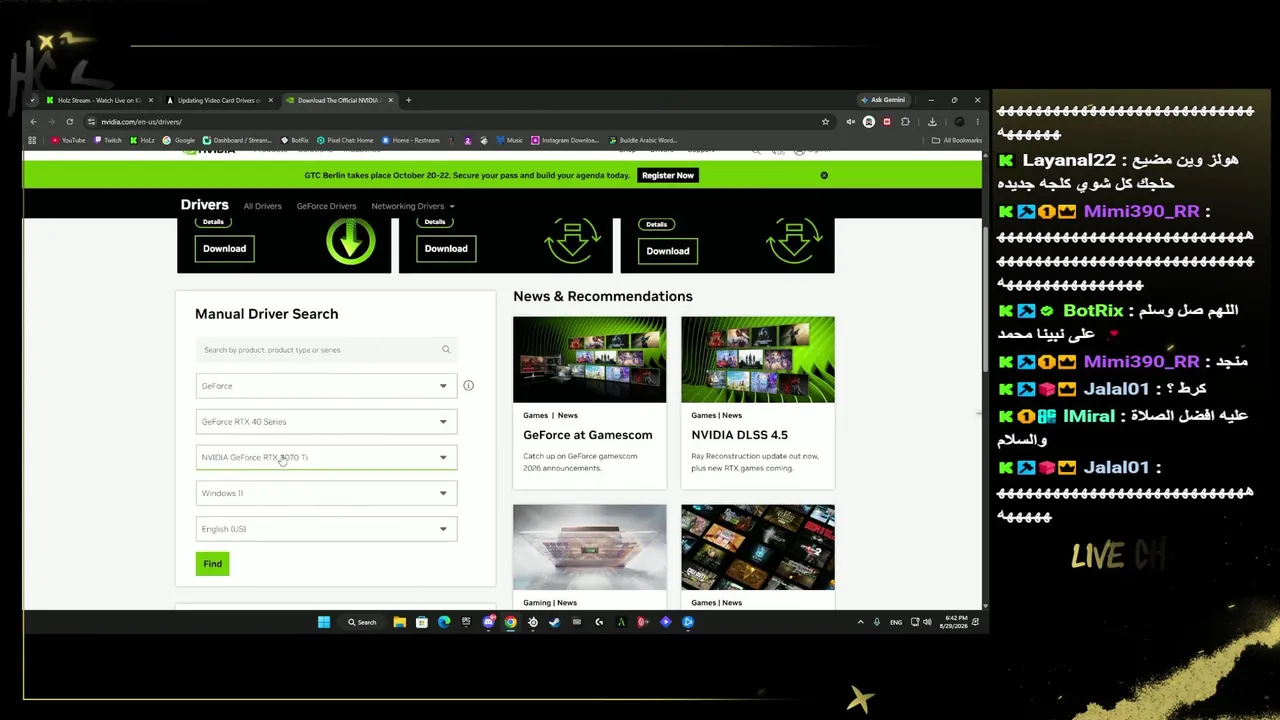
Task: Open the browser extensions puzzle icon
Action: pyautogui.click(x=905, y=122)
